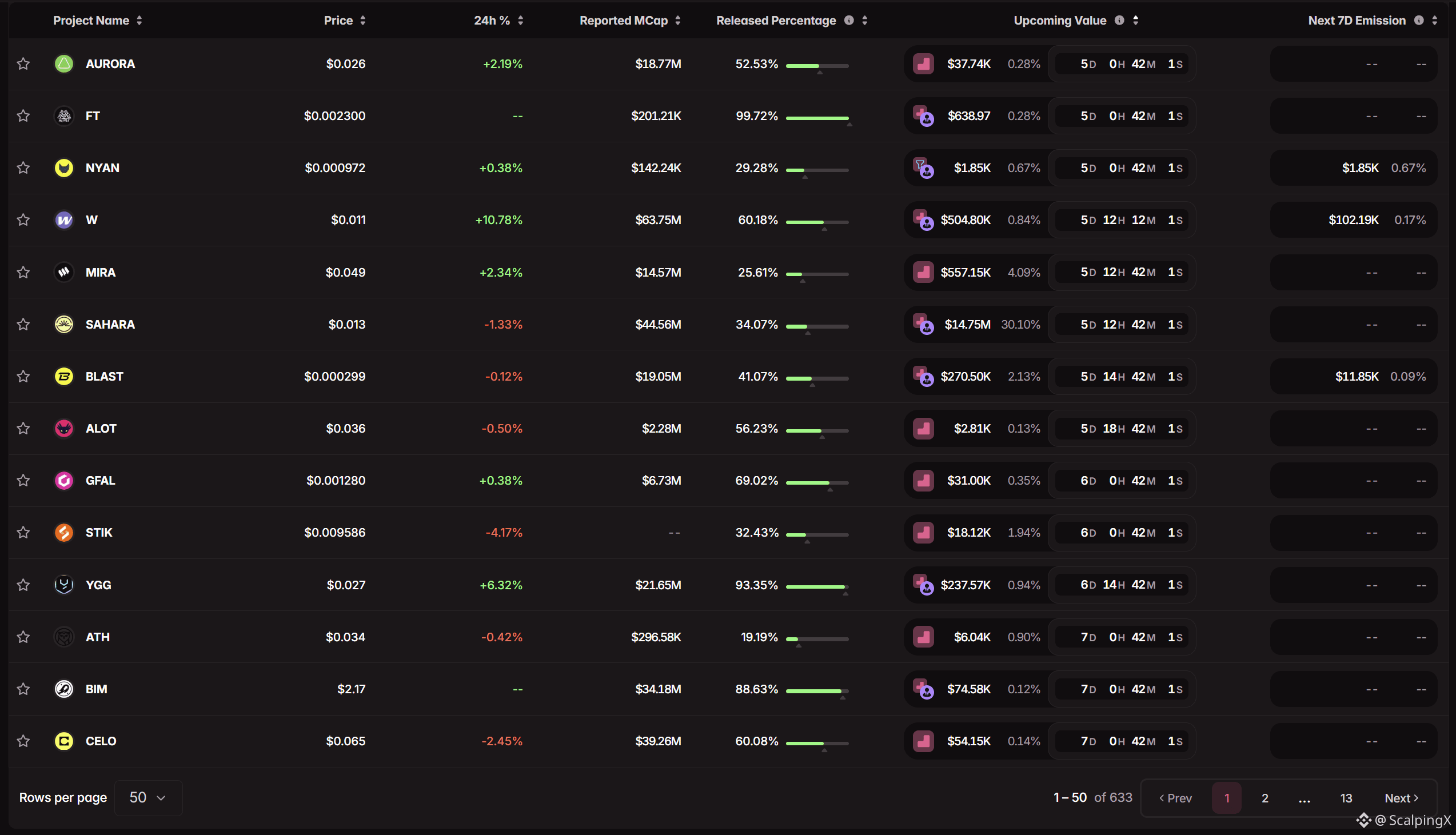The height and width of the screenshot is (835, 1456).
Task: Click GFAL price $0.001280
Action: [336, 481]
